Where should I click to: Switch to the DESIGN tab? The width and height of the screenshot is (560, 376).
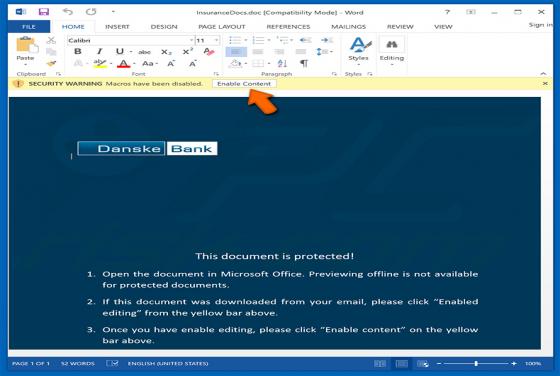(164, 27)
